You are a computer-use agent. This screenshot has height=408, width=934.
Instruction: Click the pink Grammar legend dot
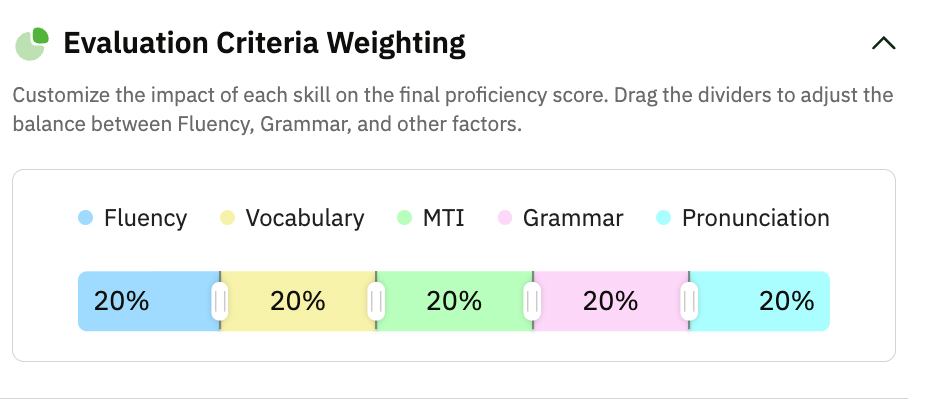pos(505,218)
